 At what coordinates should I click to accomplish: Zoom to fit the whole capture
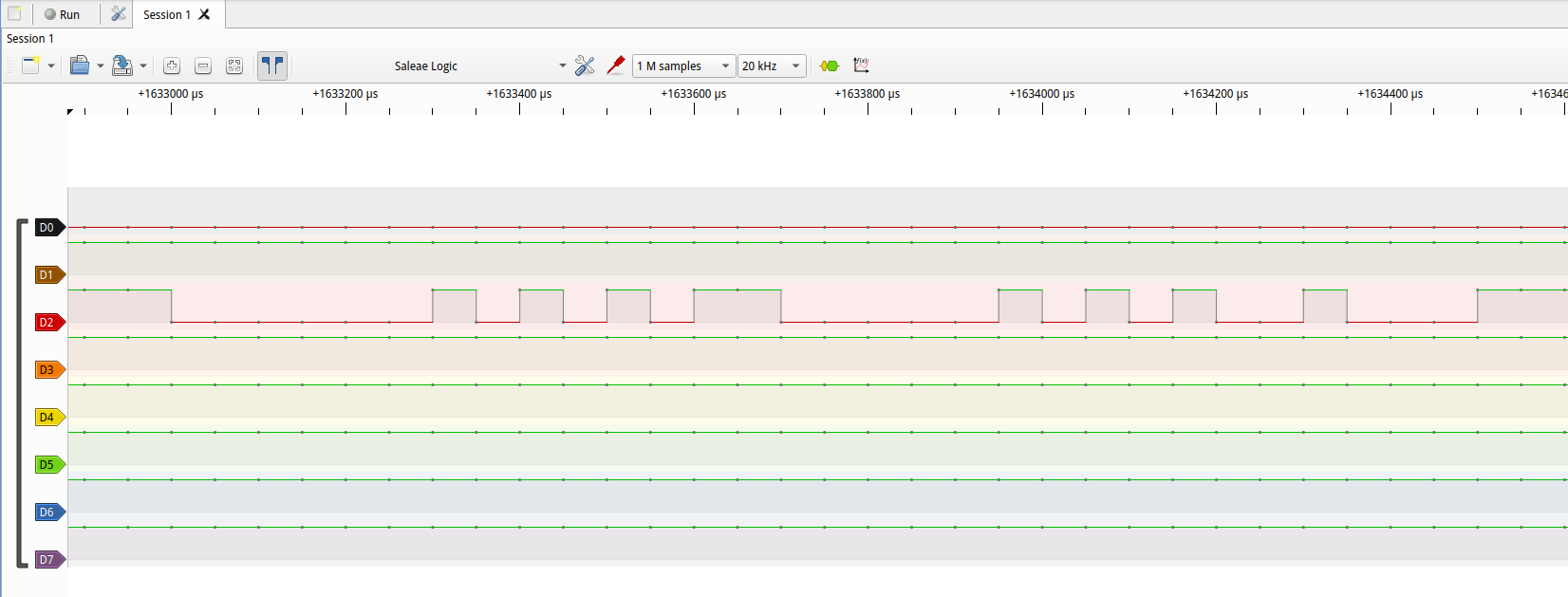coord(234,65)
